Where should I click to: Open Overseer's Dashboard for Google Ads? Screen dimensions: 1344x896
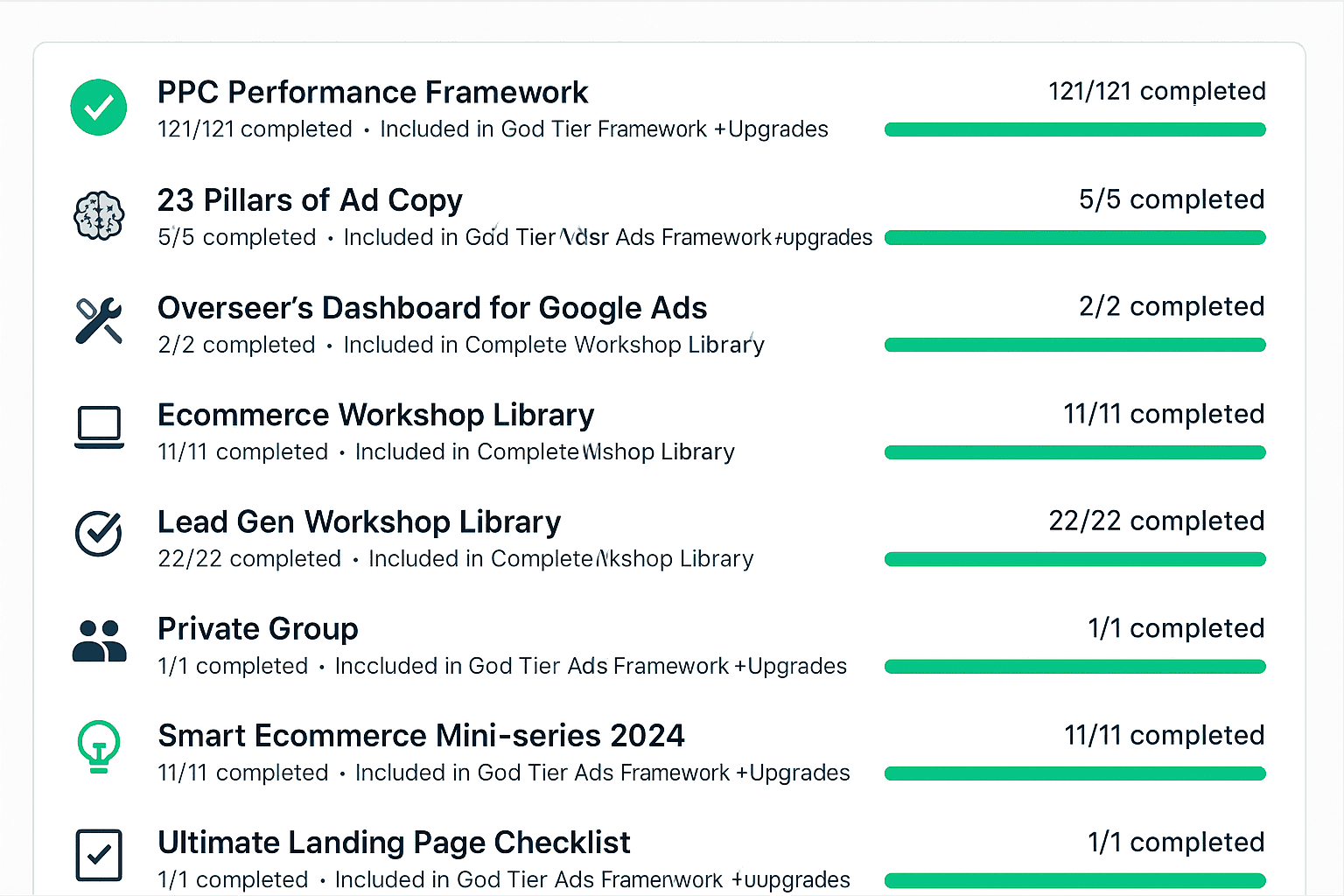(x=432, y=308)
